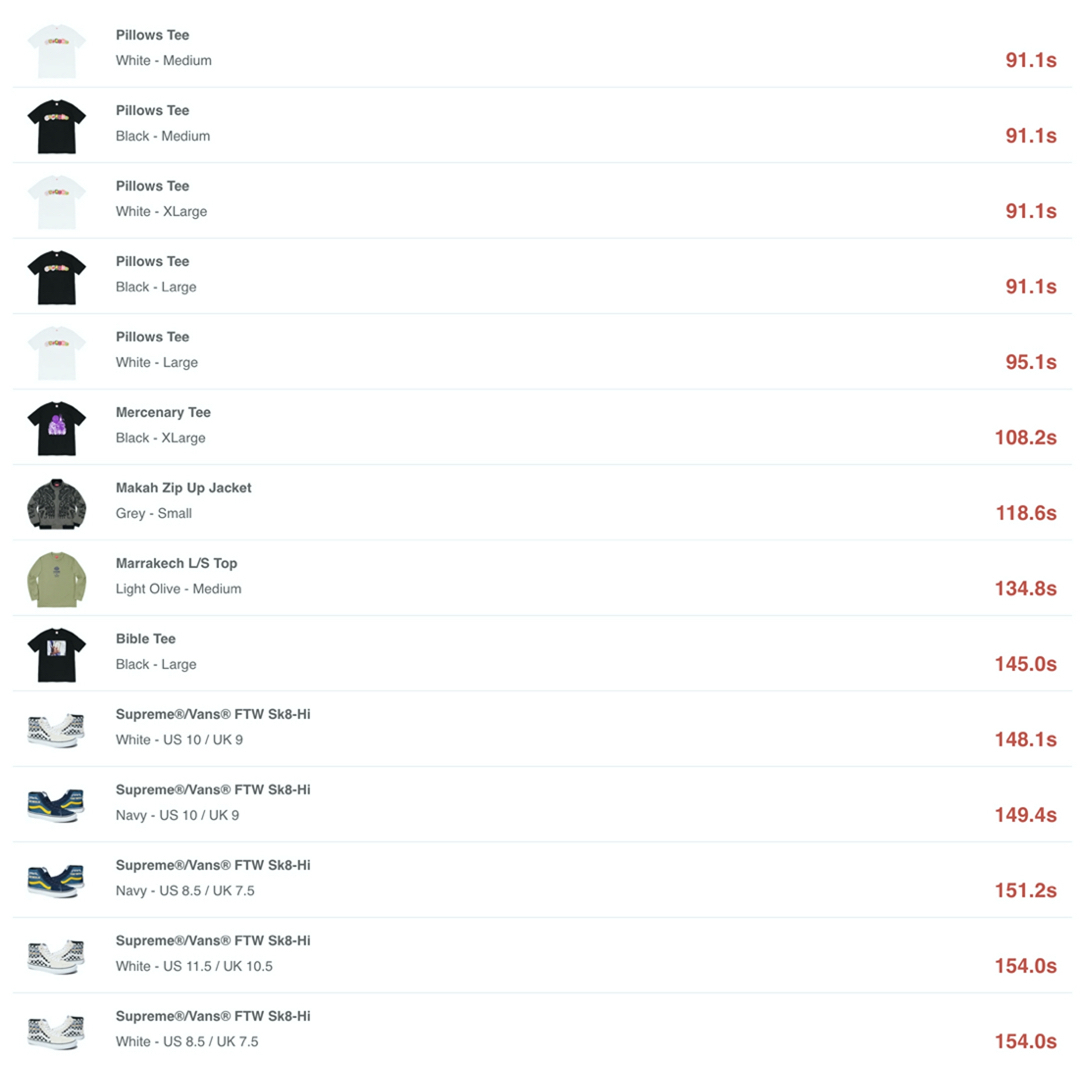1080x1080 pixels.
Task: Click the Bible Tee product image
Action: point(56,654)
